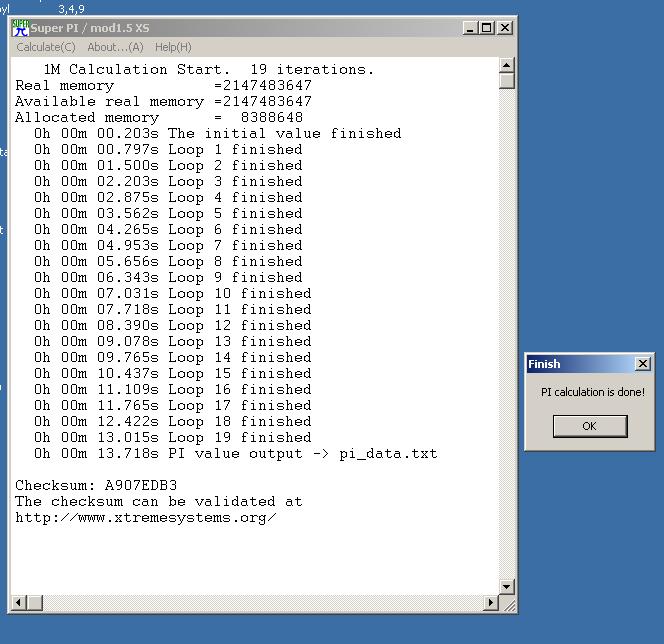The height and width of the screenshot is (644, 664).
Task: Click the 'Loop 9 finished' line
Action: click(168, 277)
